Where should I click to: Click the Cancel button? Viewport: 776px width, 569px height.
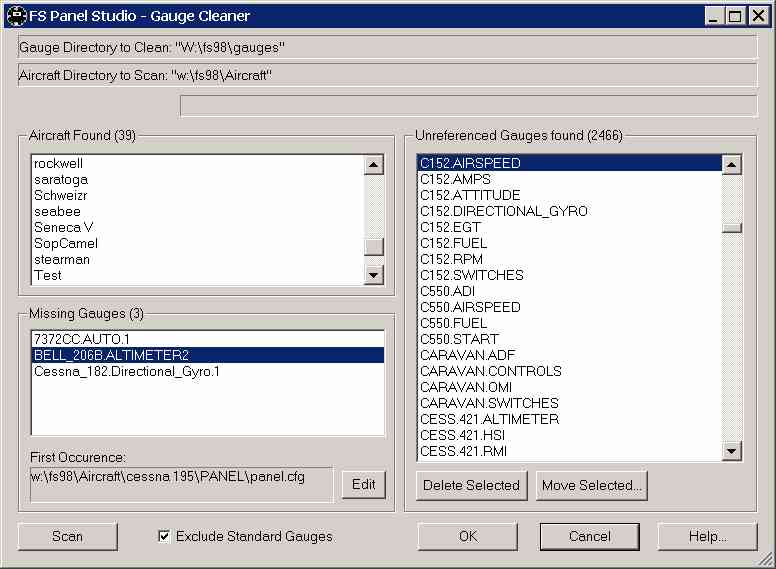589,536
